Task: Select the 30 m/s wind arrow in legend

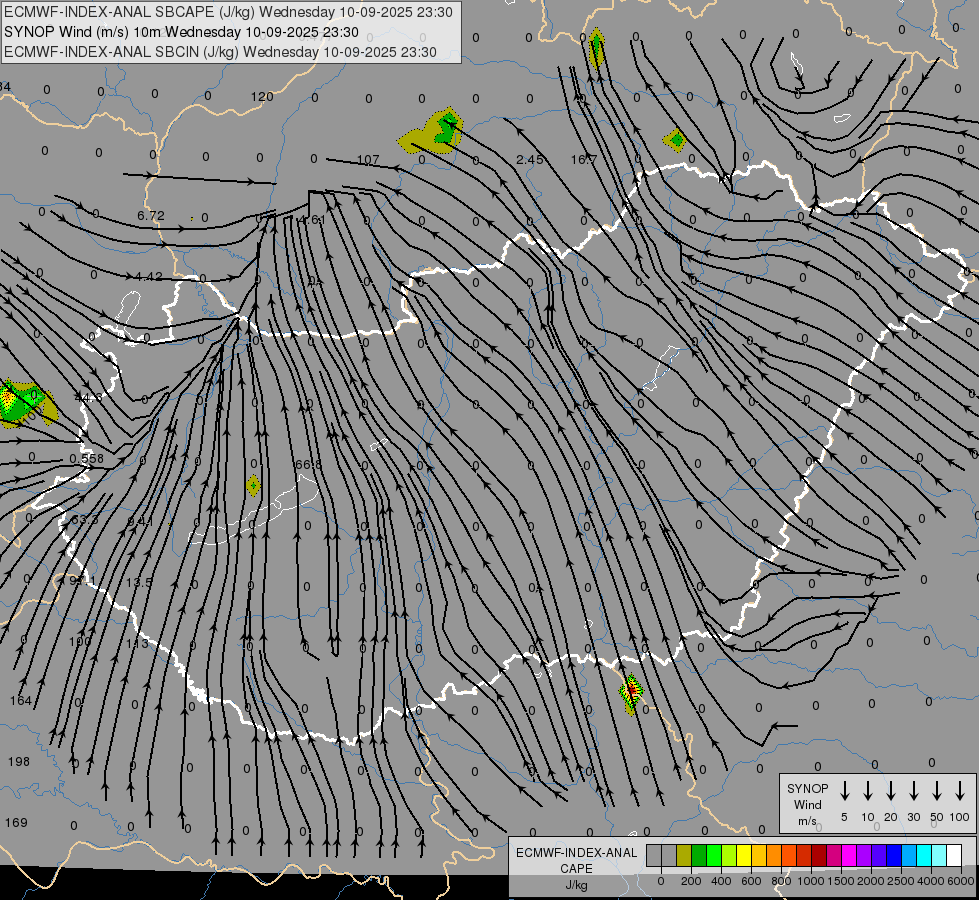Action: [914, 791]
